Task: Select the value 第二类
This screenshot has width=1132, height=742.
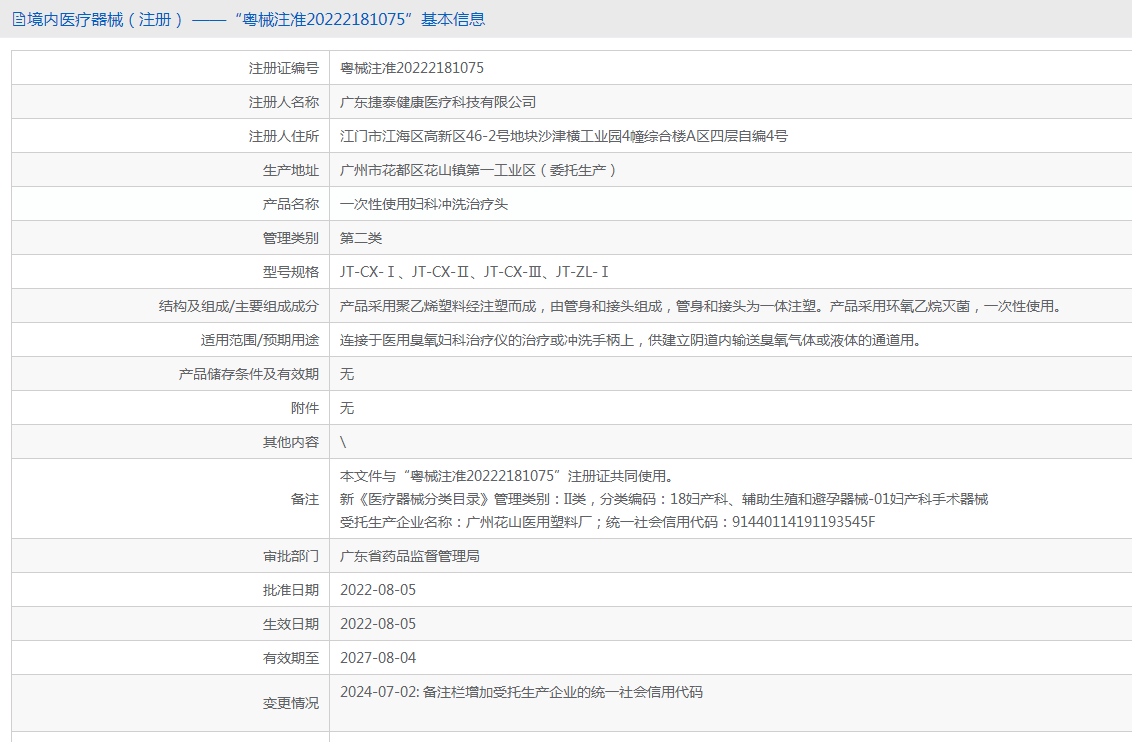Action: click(361, 237)
